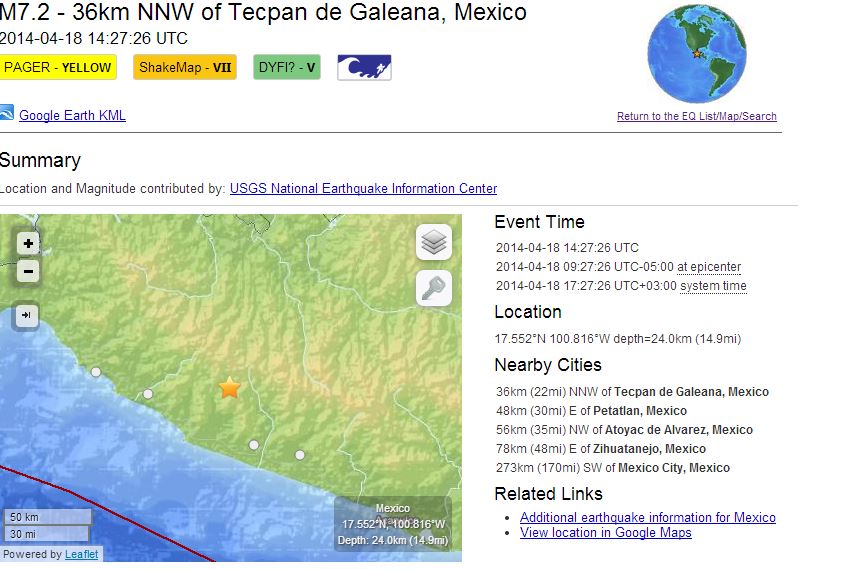Click the tsunami wave icon badge
This screenshot has height=569, width=863.
(x=364, y=68)
